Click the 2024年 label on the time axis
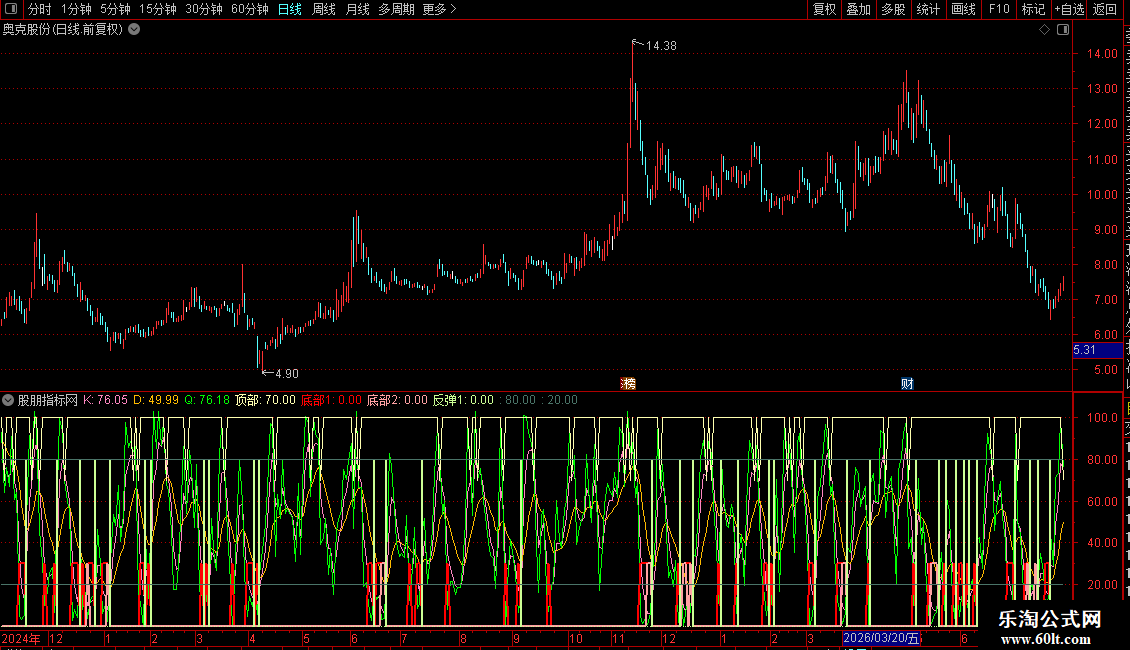Viewport: 1130px width, 650px height. tap(22, 638)
